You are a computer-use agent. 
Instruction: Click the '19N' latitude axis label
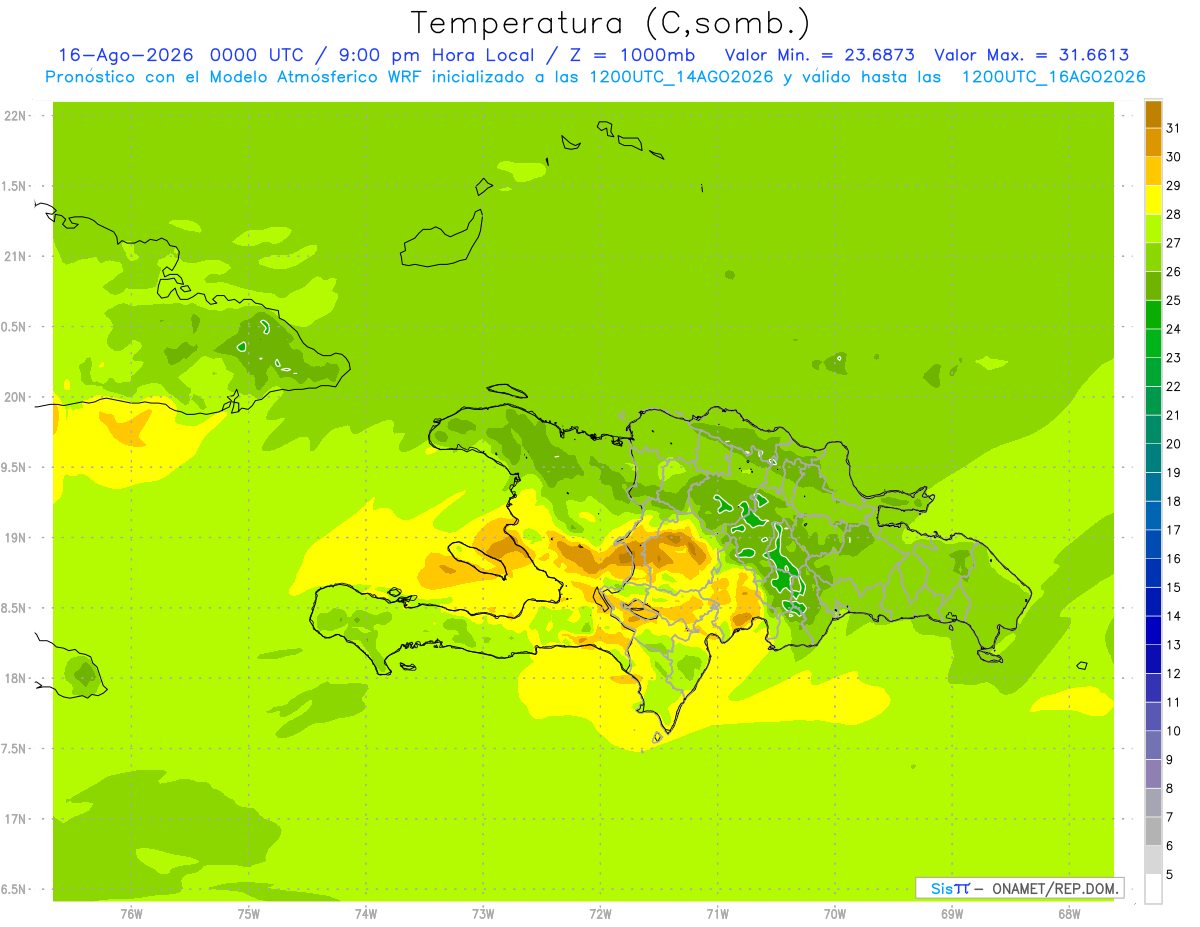(14, 537)
